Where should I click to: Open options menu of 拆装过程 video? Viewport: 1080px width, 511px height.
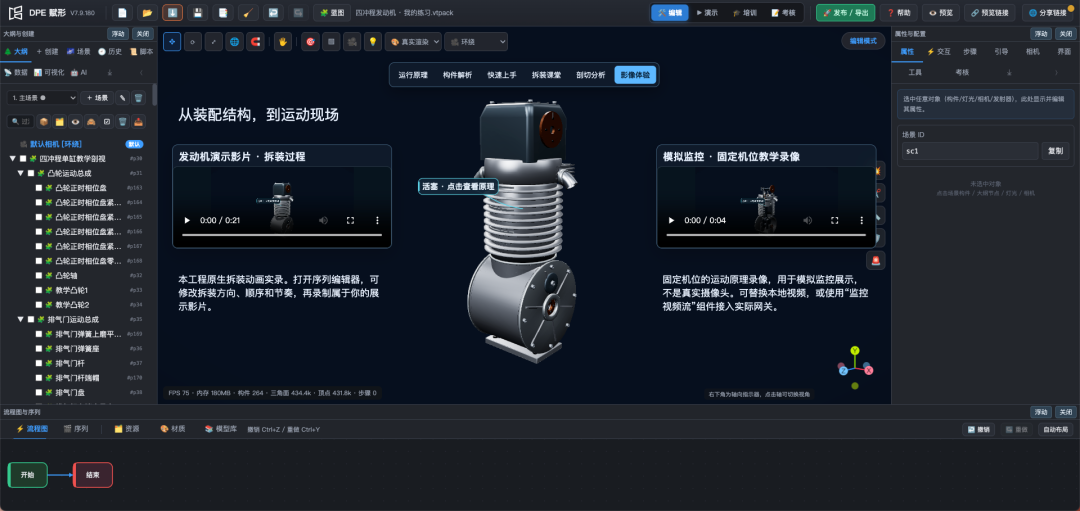(x=377, y=220)
